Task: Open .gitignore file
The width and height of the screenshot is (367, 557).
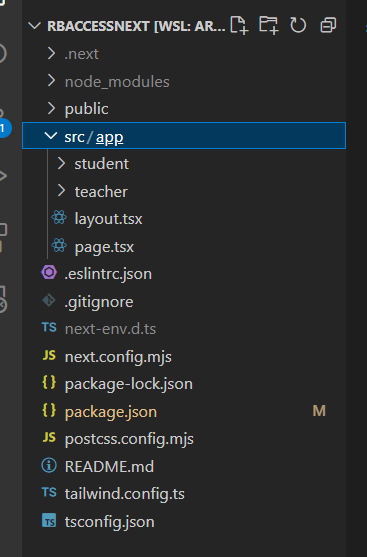Action: pos(99,302)
